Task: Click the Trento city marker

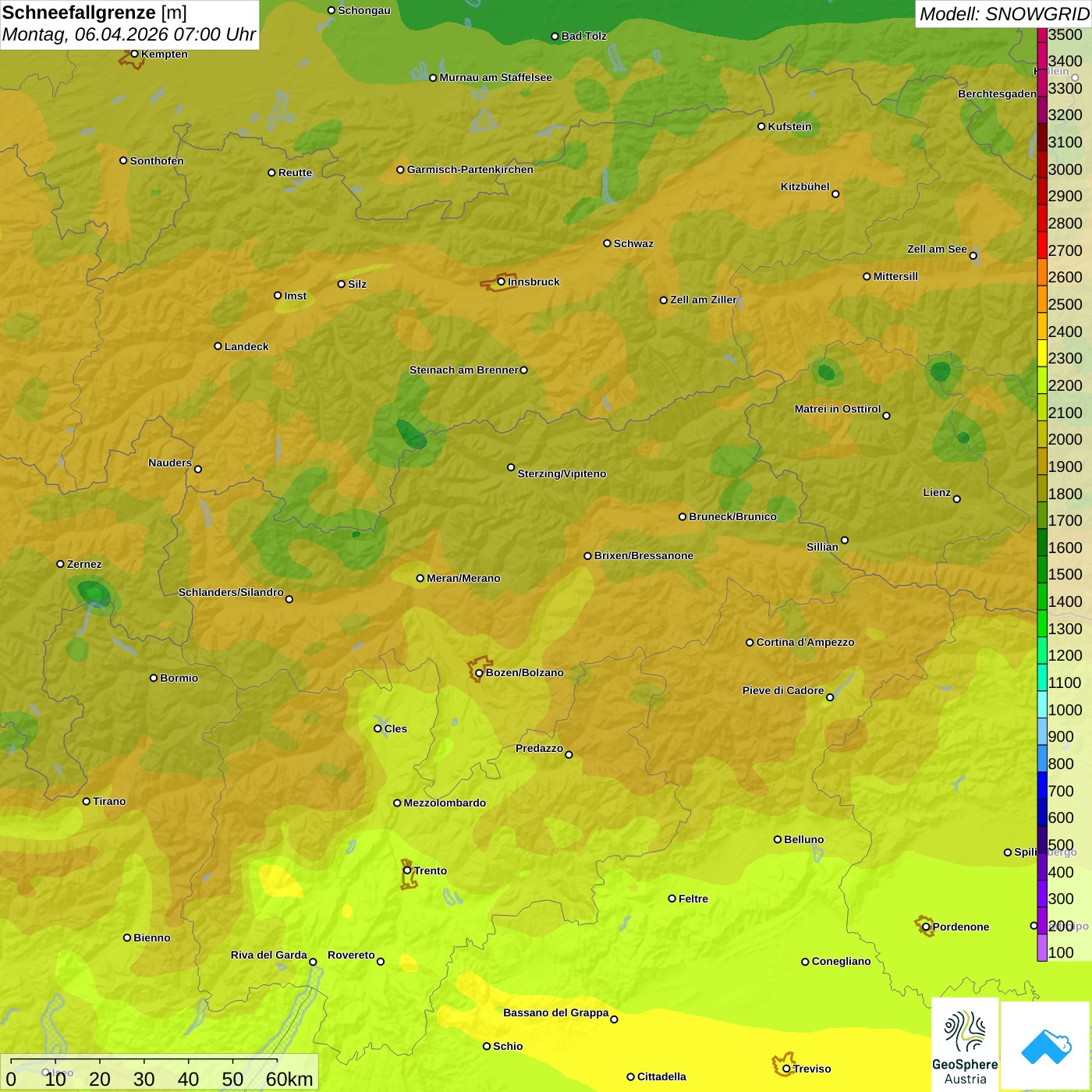Action: coord(407,870)
